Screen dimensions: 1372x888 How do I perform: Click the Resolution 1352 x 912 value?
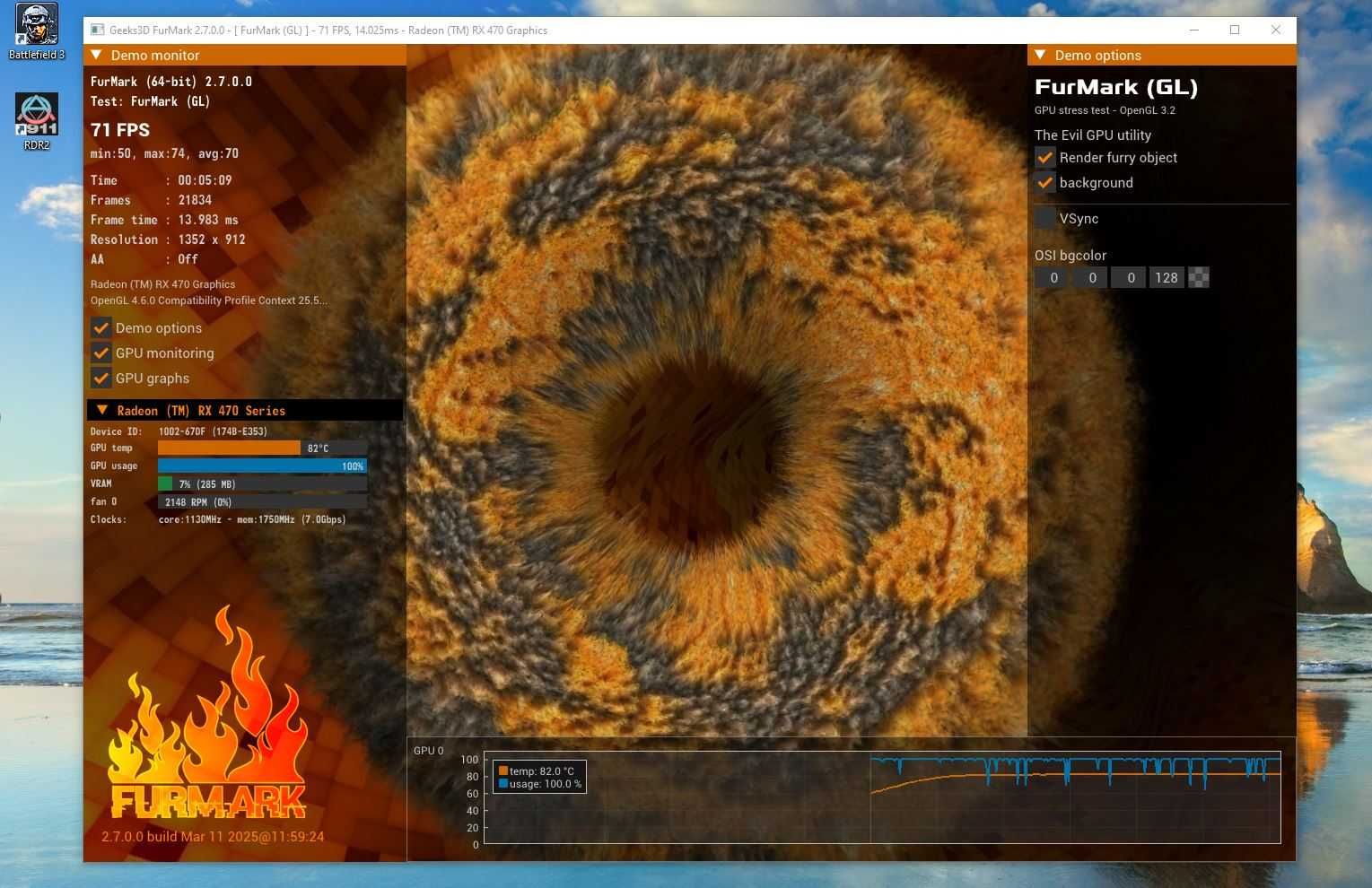[212, 239]
